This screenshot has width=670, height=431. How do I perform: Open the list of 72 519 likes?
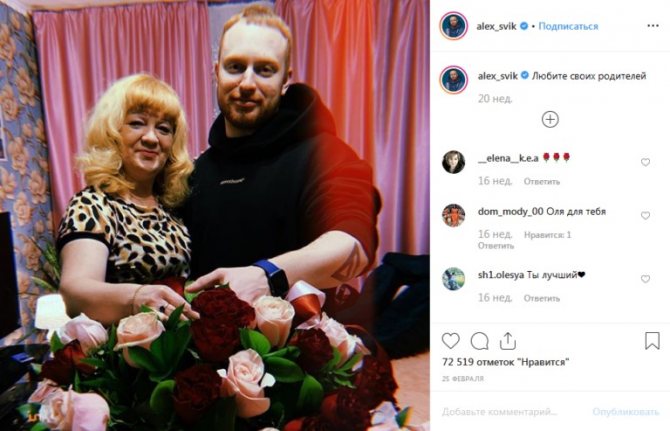click(x=506, y=362)
